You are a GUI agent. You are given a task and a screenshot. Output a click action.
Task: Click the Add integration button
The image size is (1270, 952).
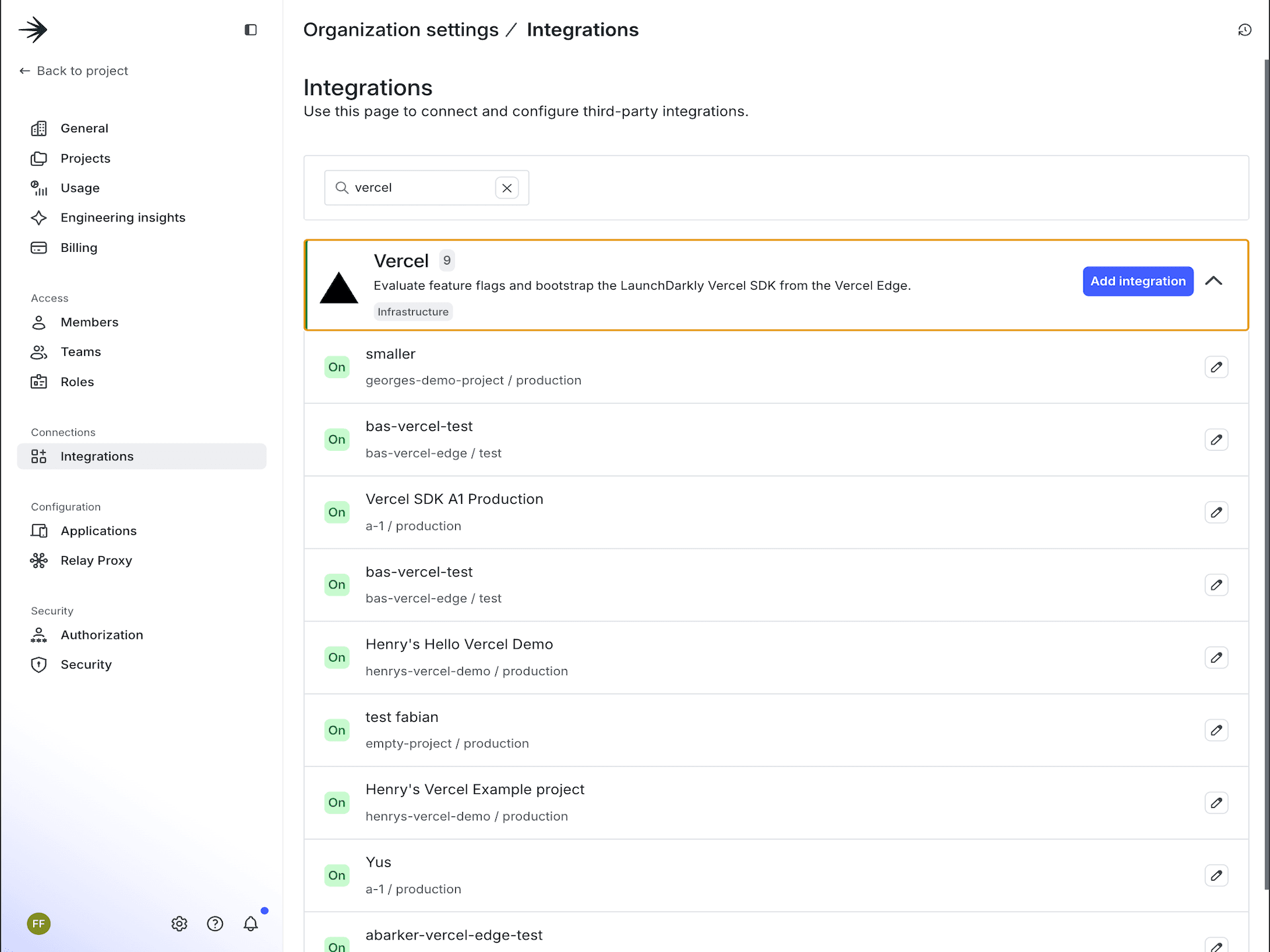pos(1137,281)
